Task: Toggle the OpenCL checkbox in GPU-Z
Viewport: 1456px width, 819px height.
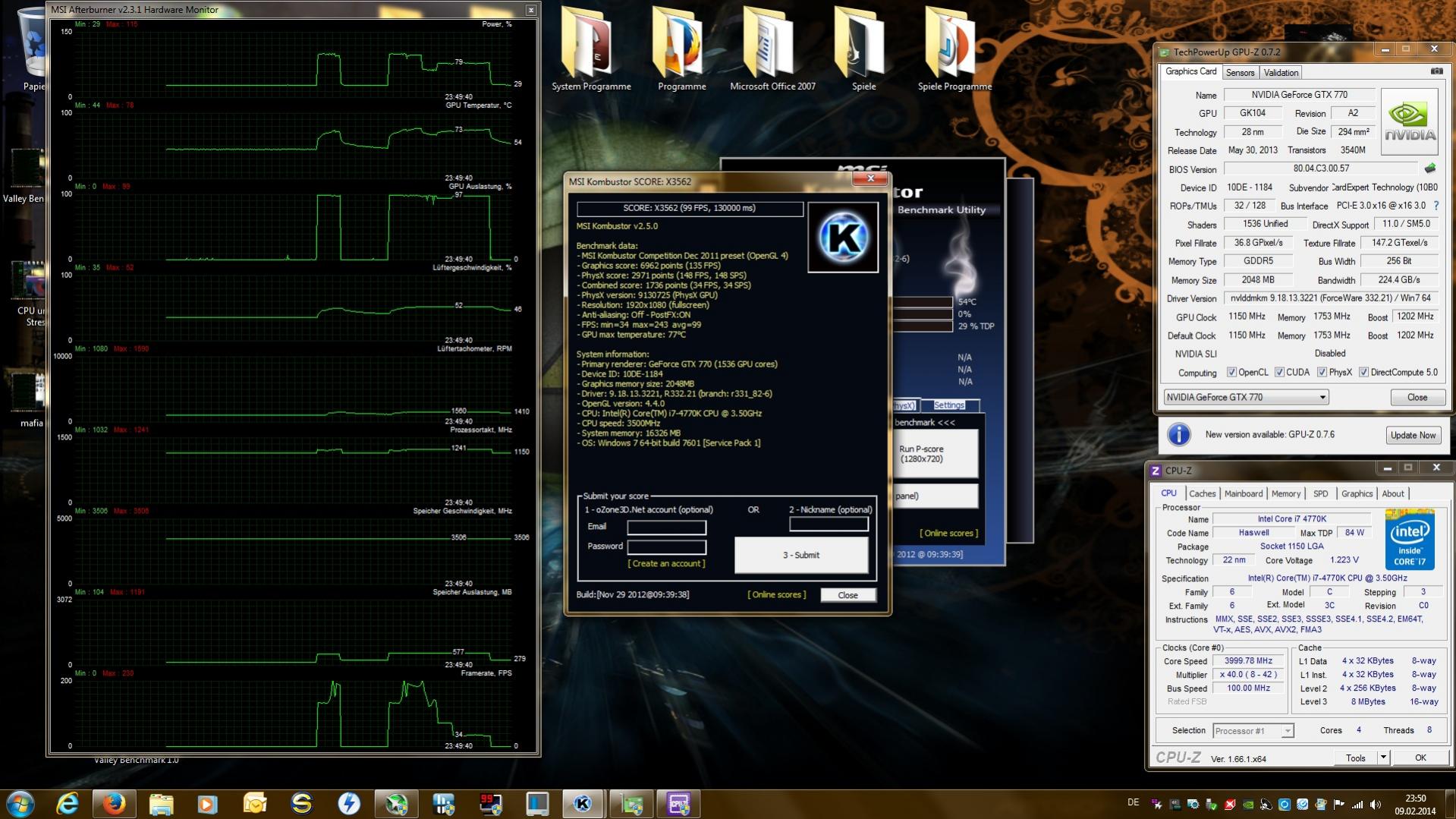Action: pyautogui.click(x=1231, y=372)
